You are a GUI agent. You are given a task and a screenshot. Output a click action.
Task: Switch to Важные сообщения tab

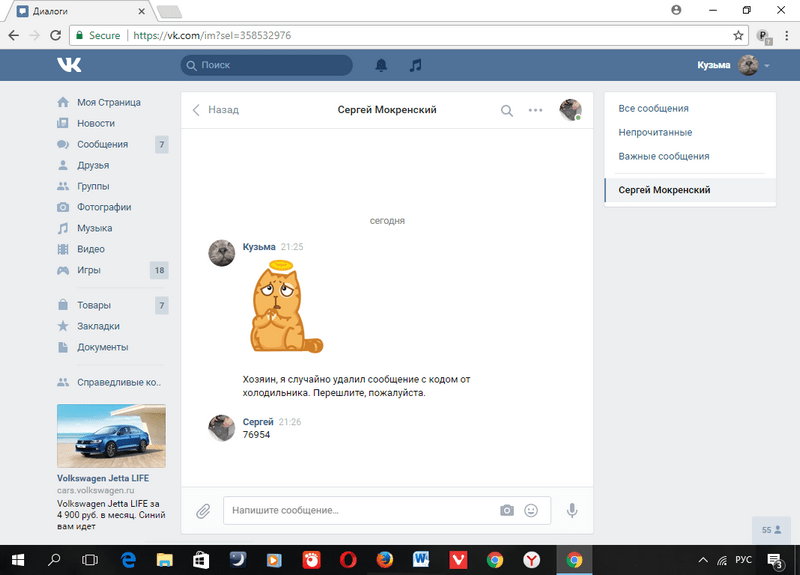coord(664,156)
